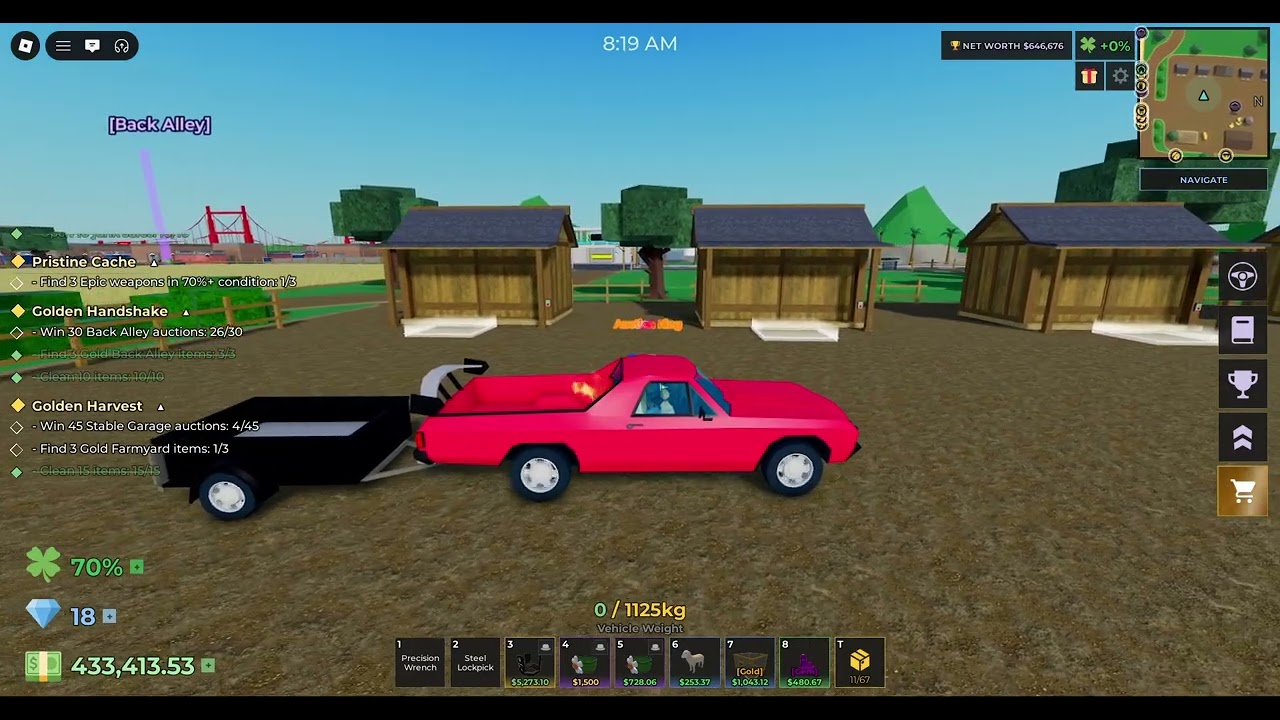Open the purple book journal icon
The image size is (1280, 720).
point(1243,331)
